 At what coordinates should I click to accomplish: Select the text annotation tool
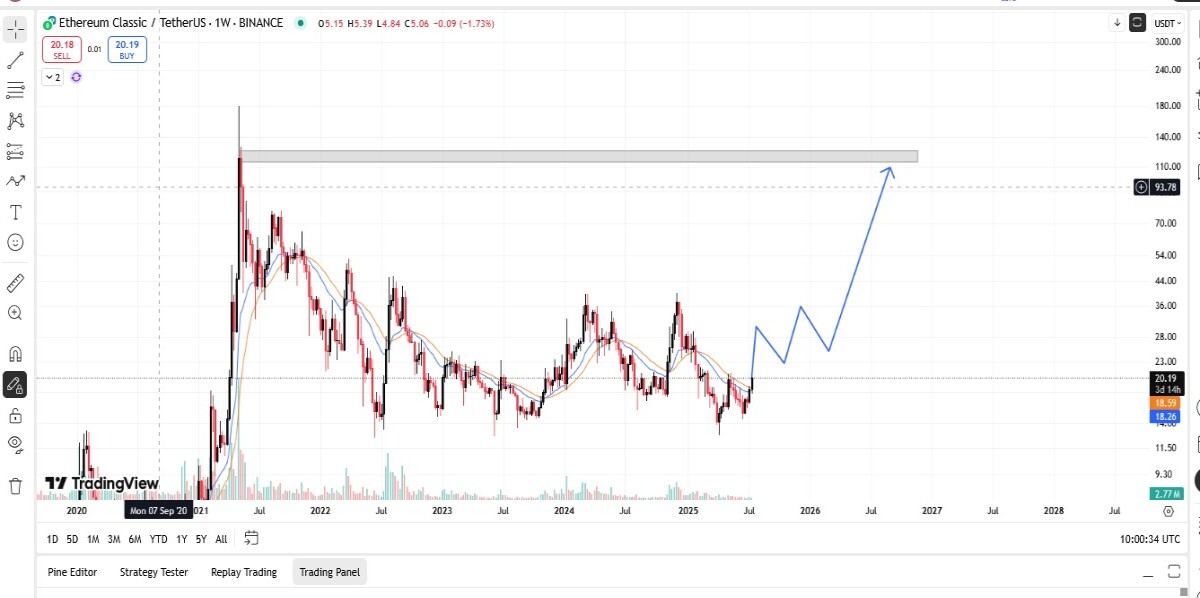tap(15, 212)
